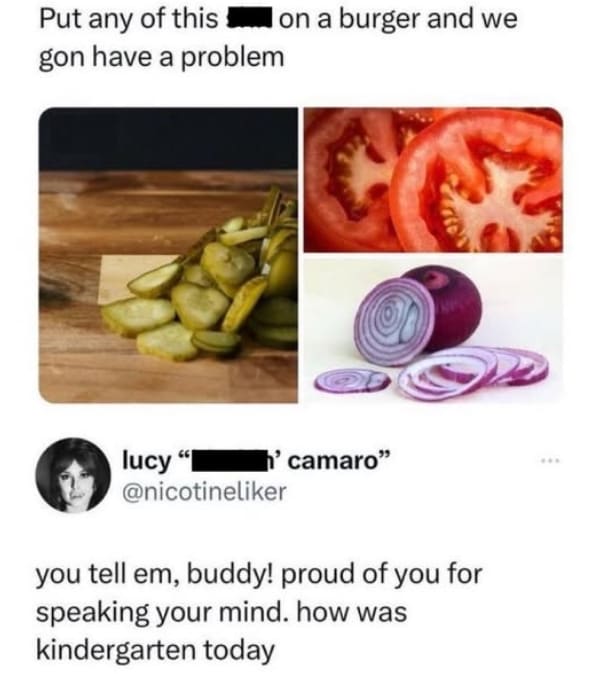Open lucy's profile avatar photo
The width and height of the screenshot is (589, 674).
click(x=73, y=475)
